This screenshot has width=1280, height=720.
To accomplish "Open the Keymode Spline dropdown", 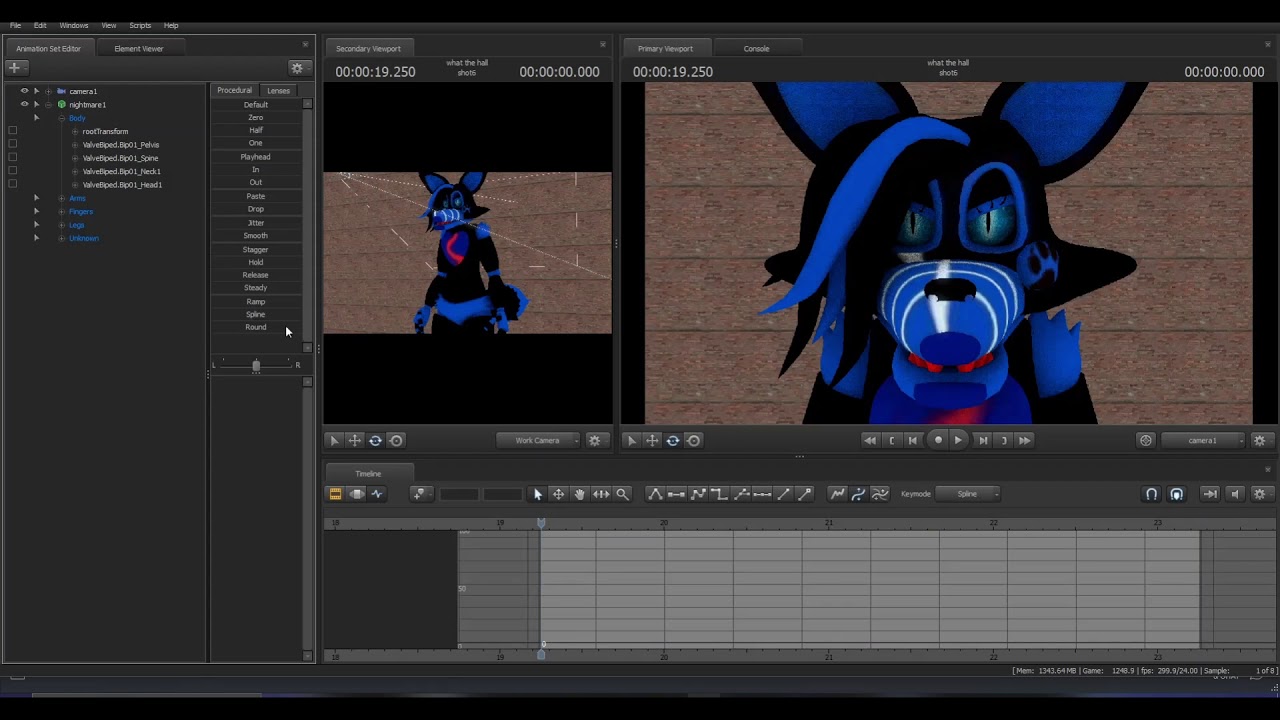I will pyautogui.click(x=968, y=494).
